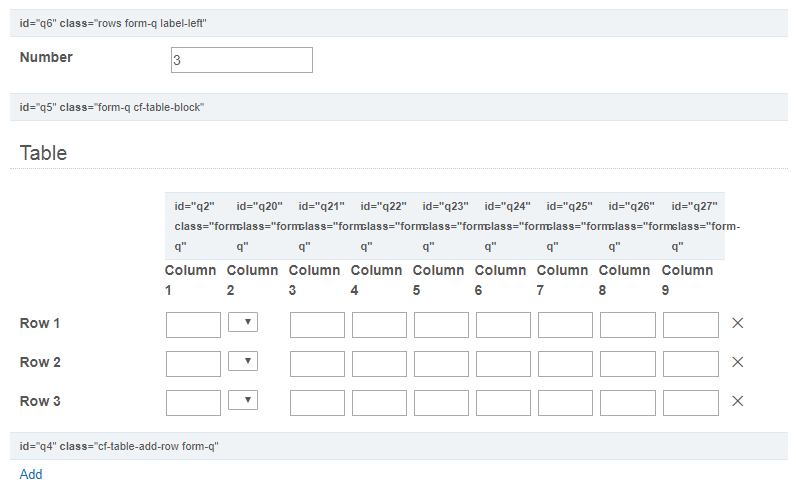Click the Table section heading

pos(44,153)
